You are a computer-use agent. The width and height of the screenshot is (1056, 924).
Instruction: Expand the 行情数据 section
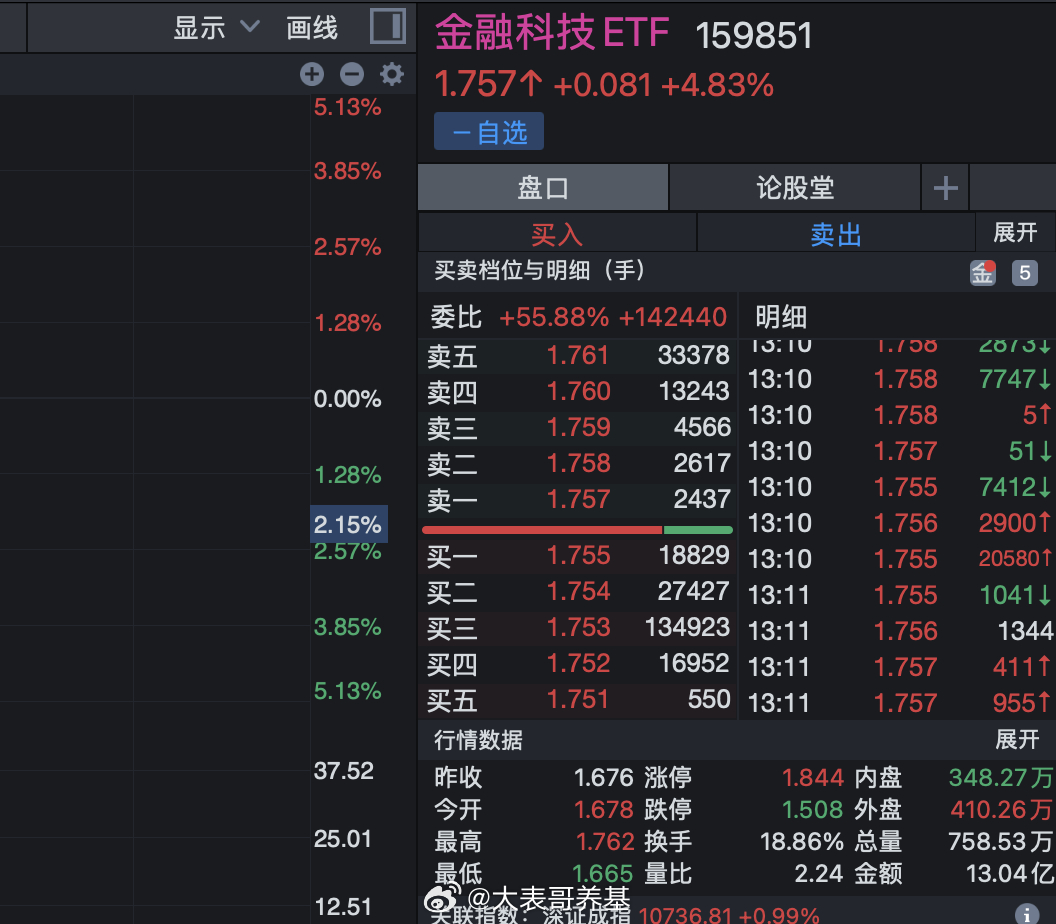tap(1017, 739)
